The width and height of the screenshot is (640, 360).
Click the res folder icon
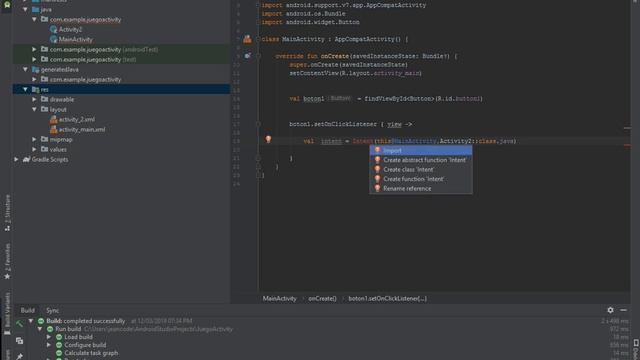point(36,89)
